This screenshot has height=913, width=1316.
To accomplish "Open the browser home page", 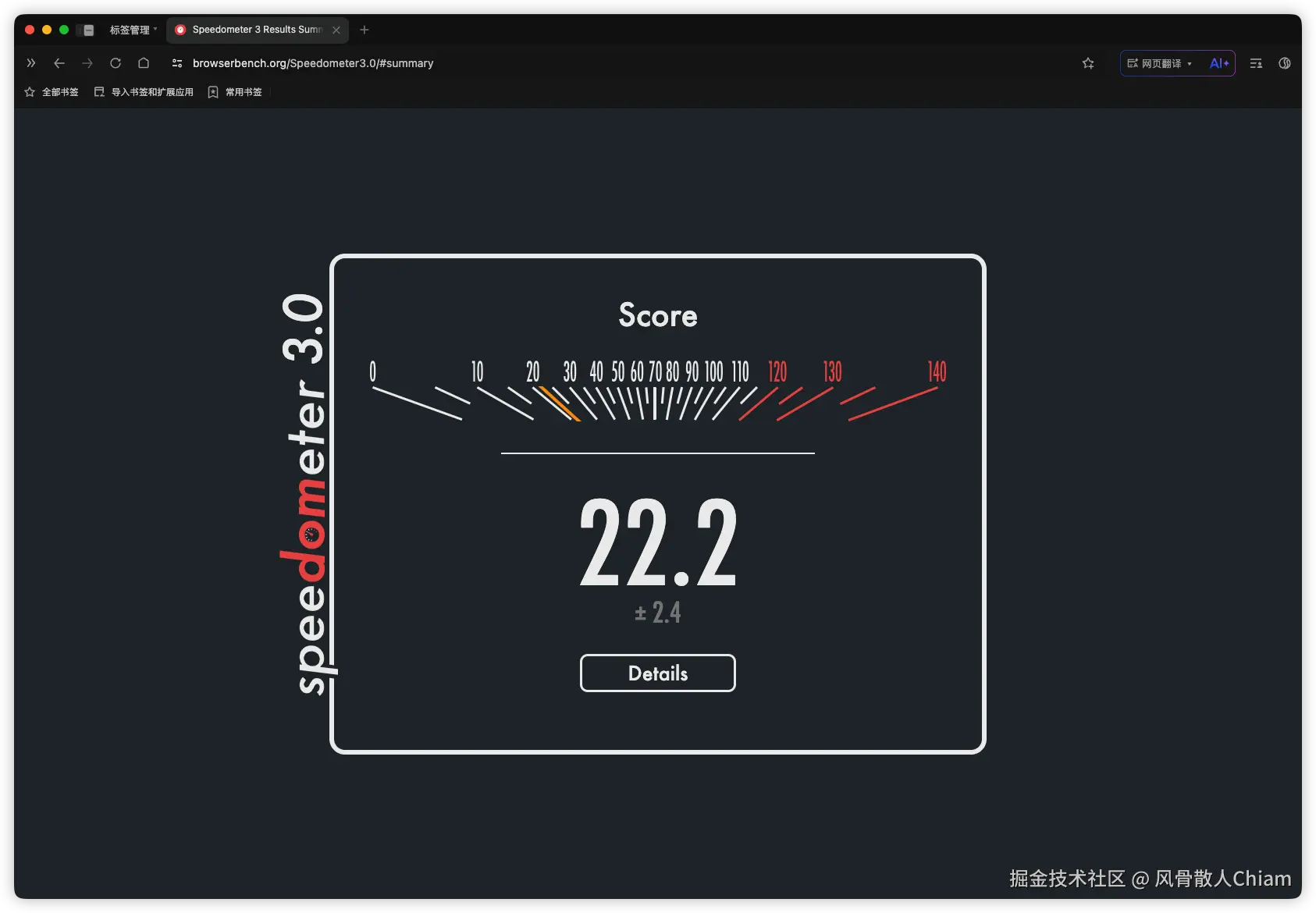I will (144, 63).
